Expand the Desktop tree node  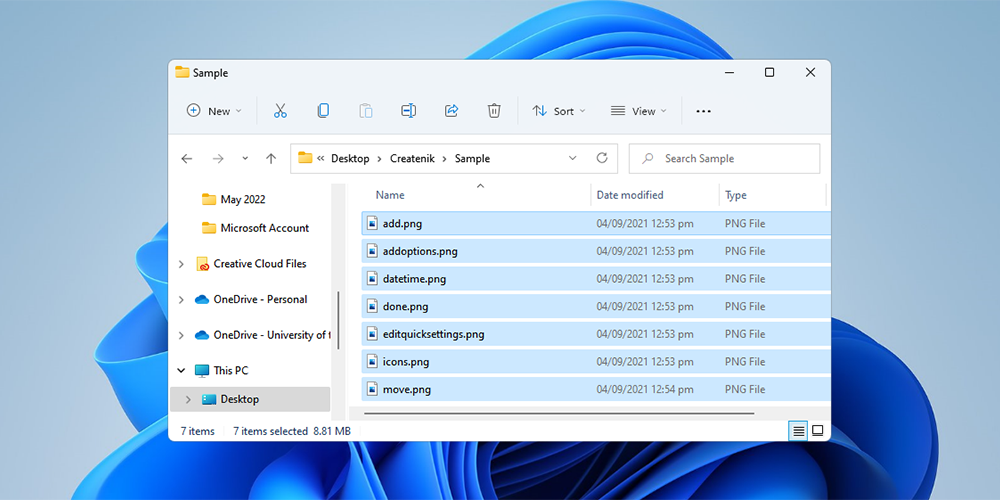click(x=188, y=400)
